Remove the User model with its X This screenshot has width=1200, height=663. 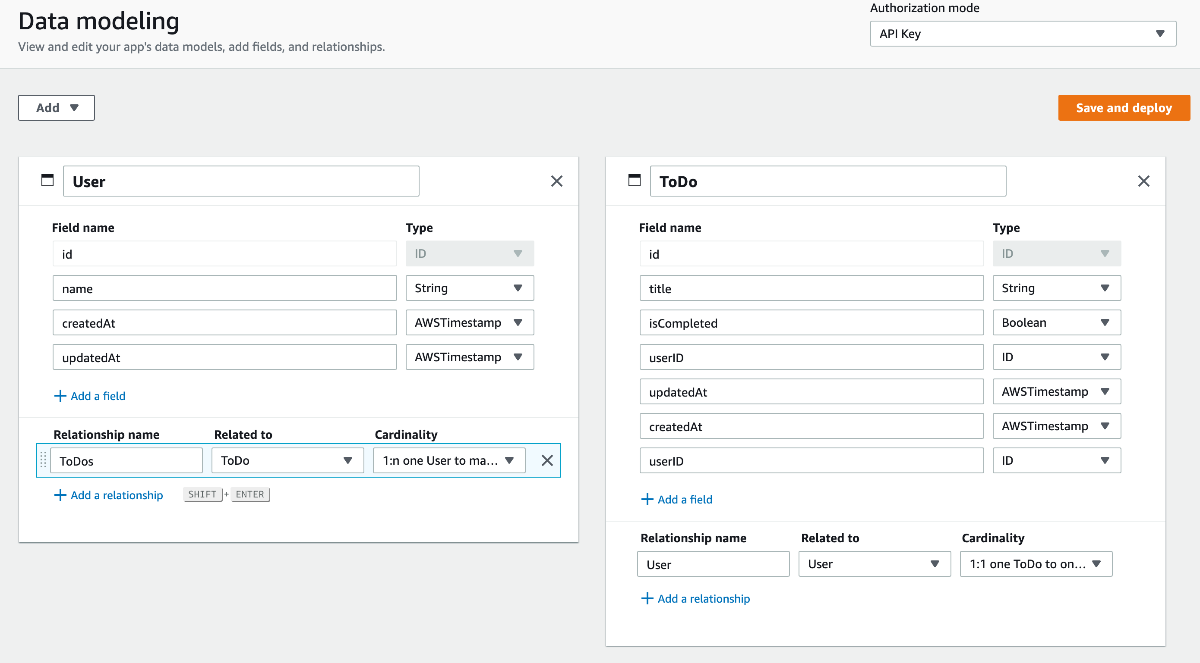[557, 181]
